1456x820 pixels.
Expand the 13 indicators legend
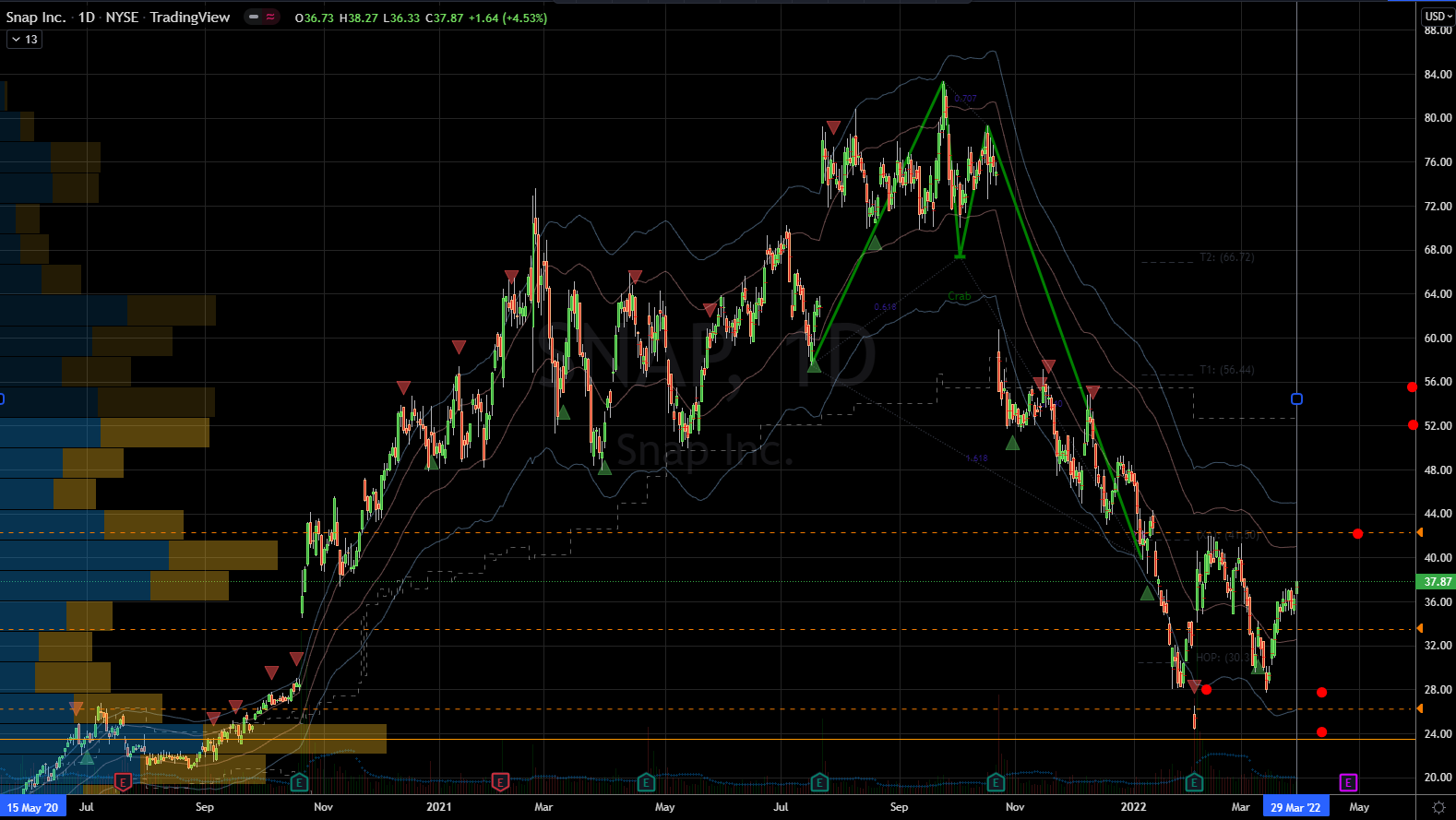click(24, 40)
